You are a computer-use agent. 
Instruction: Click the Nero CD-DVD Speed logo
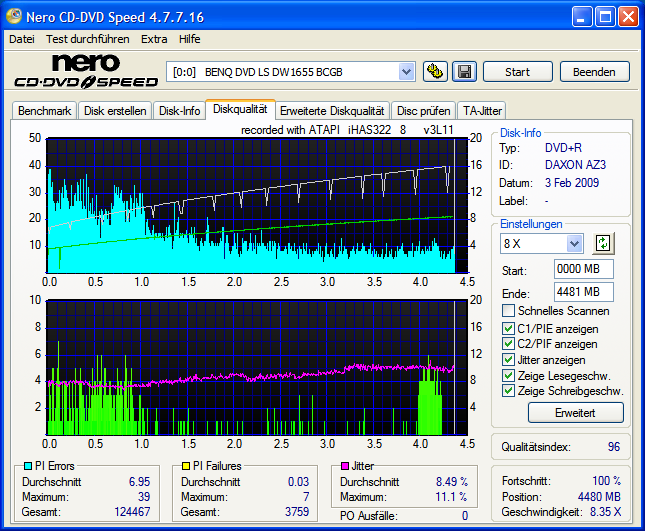pos(85,72)
